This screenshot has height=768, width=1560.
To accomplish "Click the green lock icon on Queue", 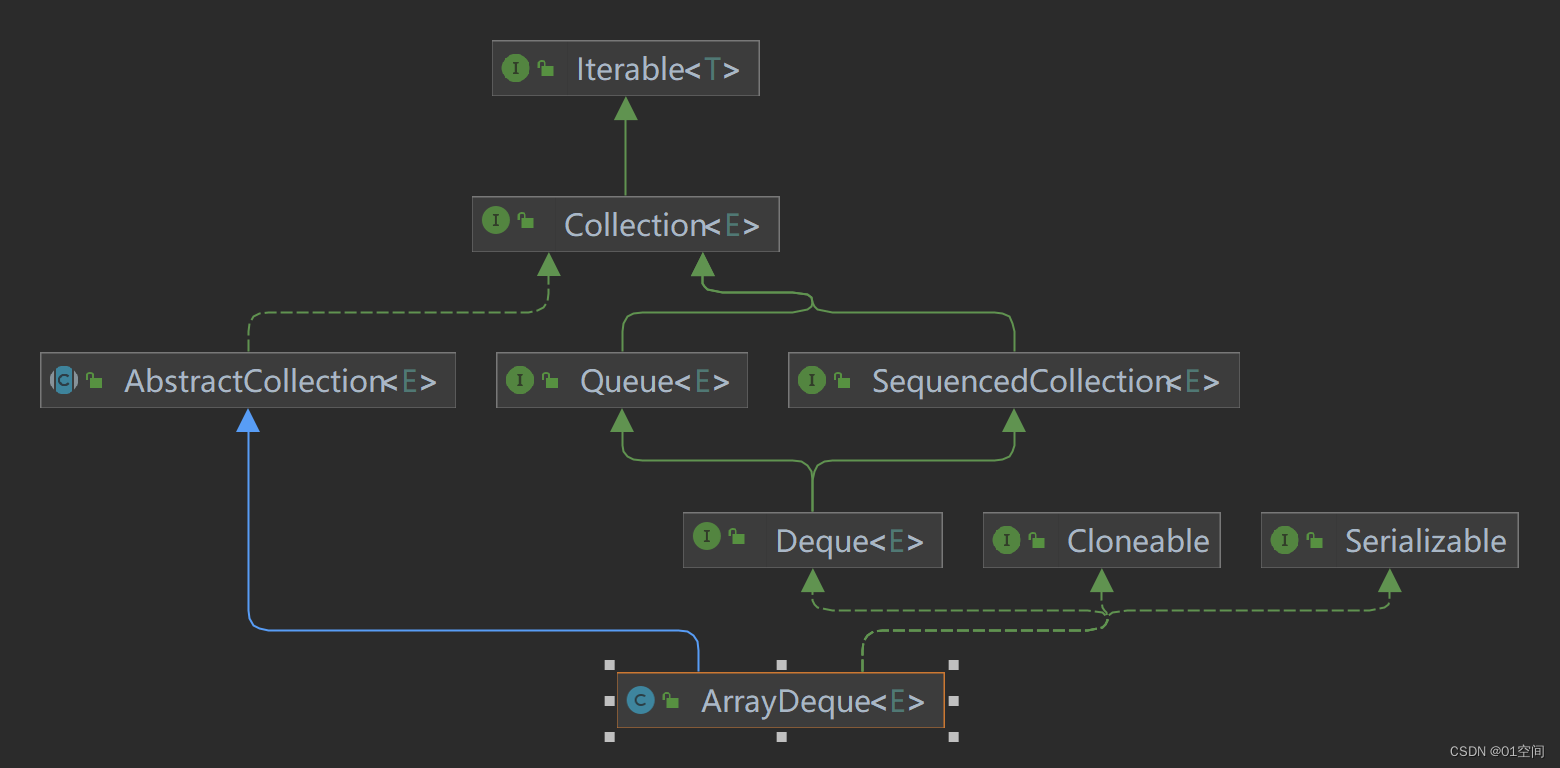I will 550,380.
